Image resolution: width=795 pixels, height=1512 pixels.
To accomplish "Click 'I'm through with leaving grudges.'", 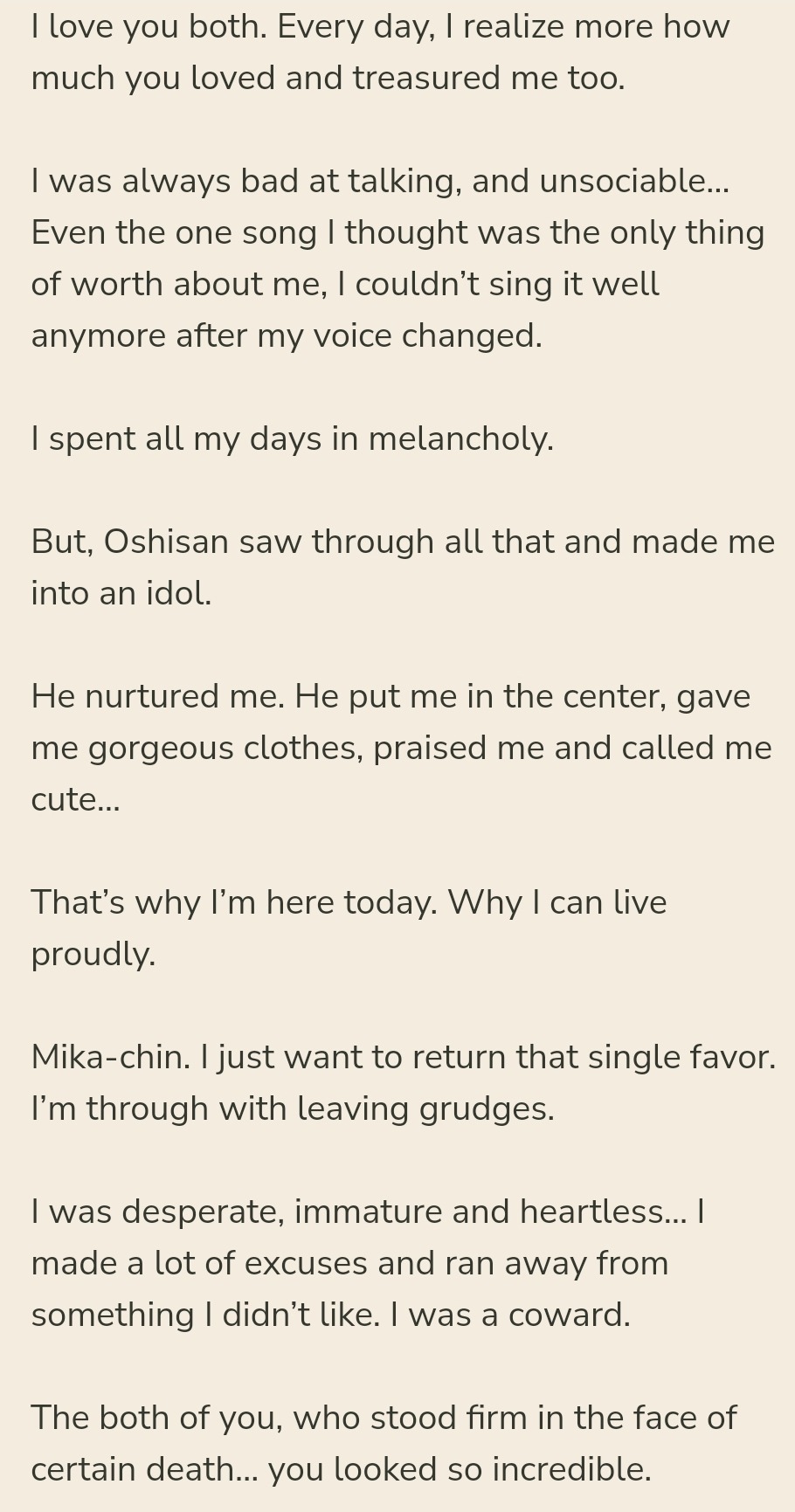I will (293, 1109).
